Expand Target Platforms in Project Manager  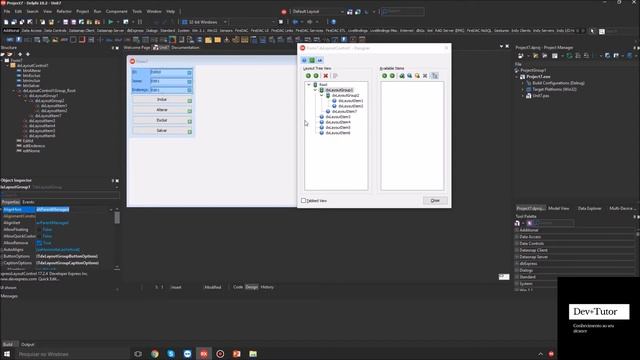523,89
